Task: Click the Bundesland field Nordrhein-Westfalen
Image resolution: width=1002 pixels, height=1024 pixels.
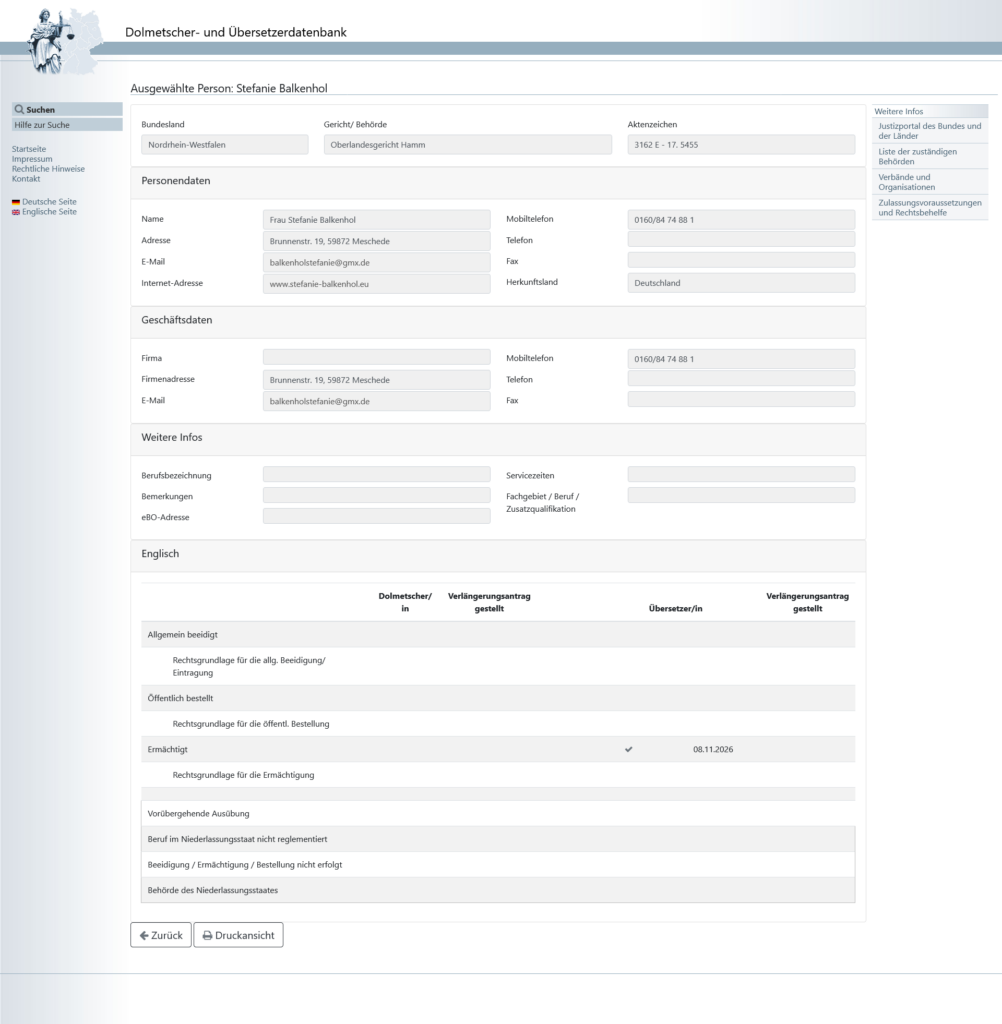Action: tap(225, 144)
